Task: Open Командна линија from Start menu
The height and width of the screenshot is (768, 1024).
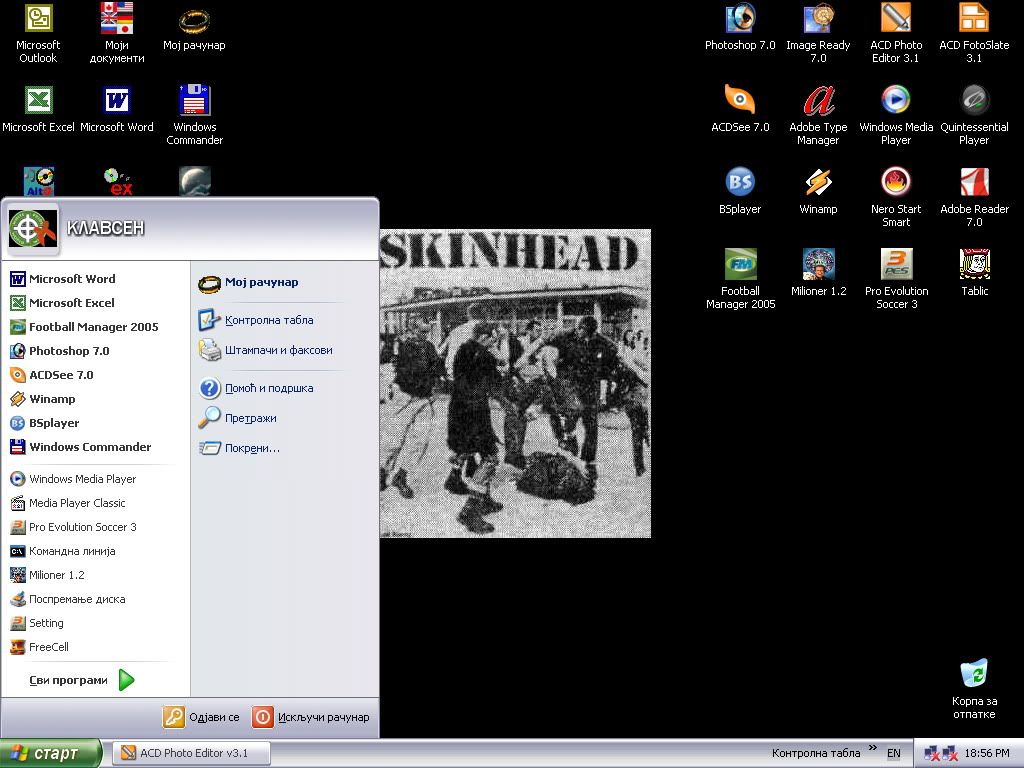Action: (x=95, y=551)
